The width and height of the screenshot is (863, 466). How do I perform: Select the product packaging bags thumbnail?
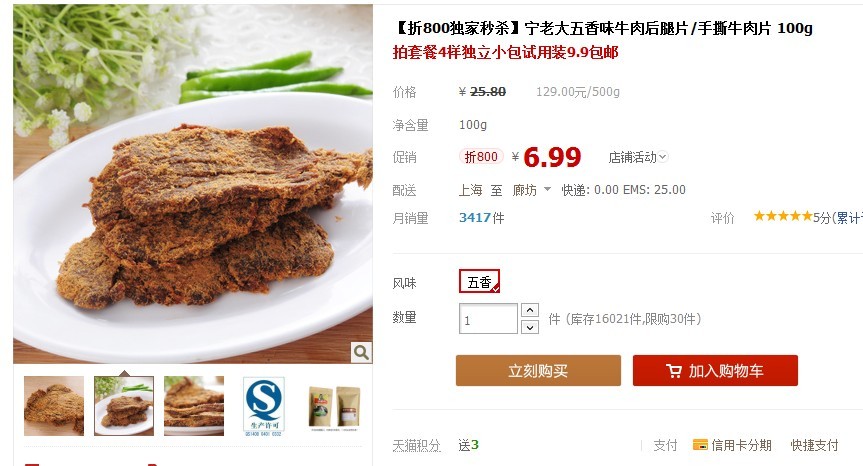click(x=335, y=406)
